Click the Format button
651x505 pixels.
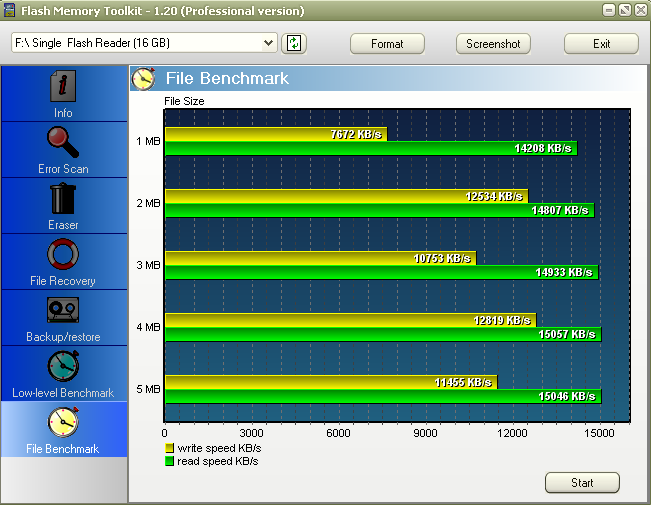click(x=387, y=44)
